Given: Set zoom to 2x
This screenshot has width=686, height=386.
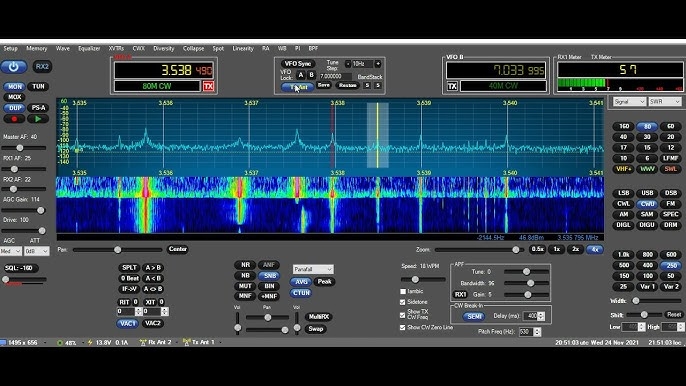Looking at the screenshot, I should (575, 249).
